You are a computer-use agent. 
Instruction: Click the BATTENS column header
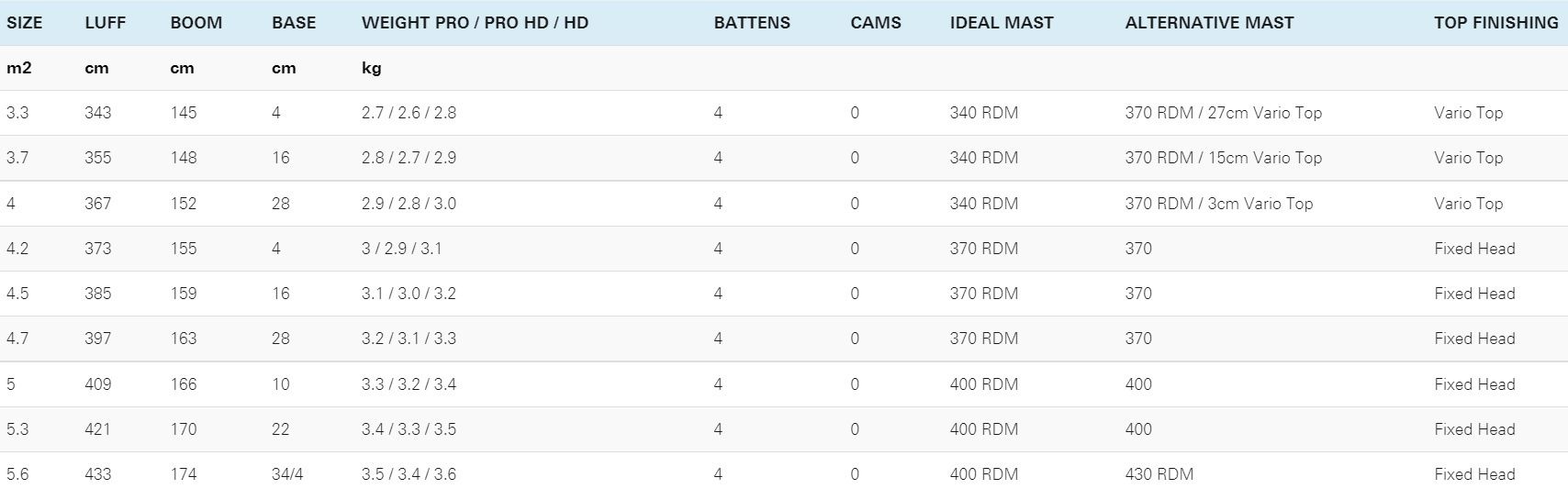click(x=752, y=23)
